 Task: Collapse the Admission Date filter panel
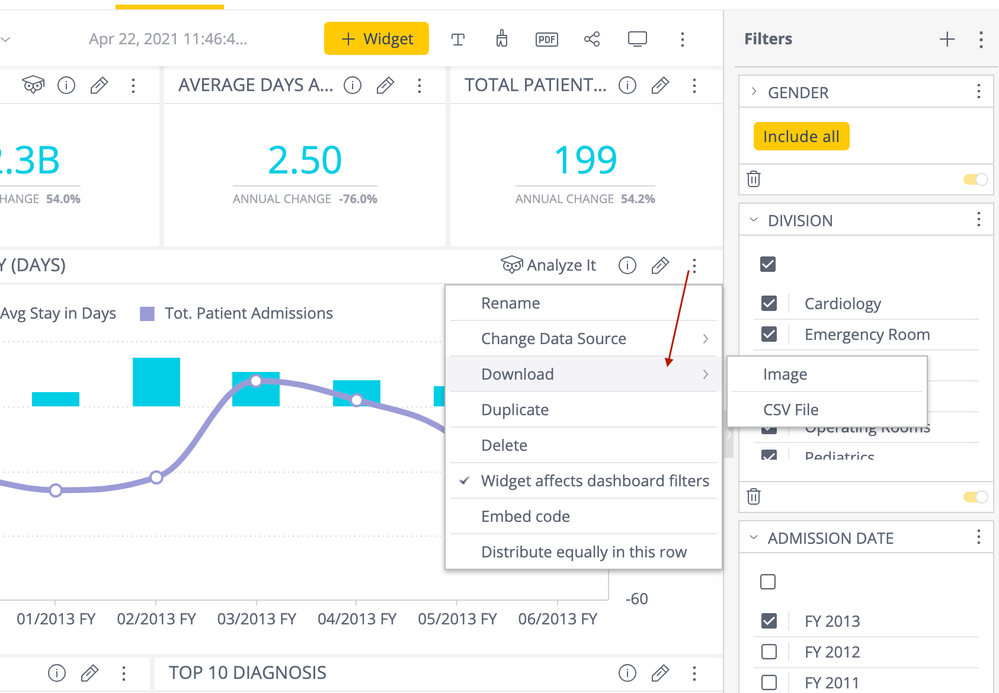(754, 538)
